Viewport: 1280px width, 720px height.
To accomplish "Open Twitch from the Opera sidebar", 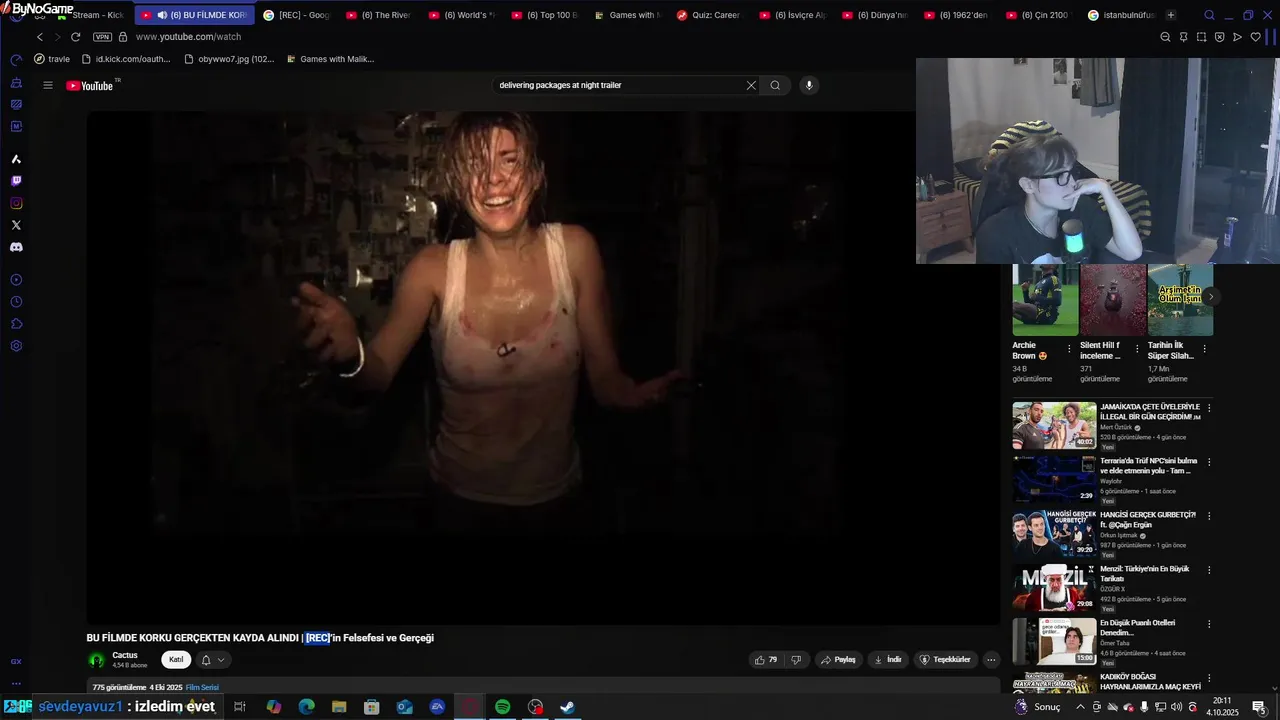I will pos(16,181).
